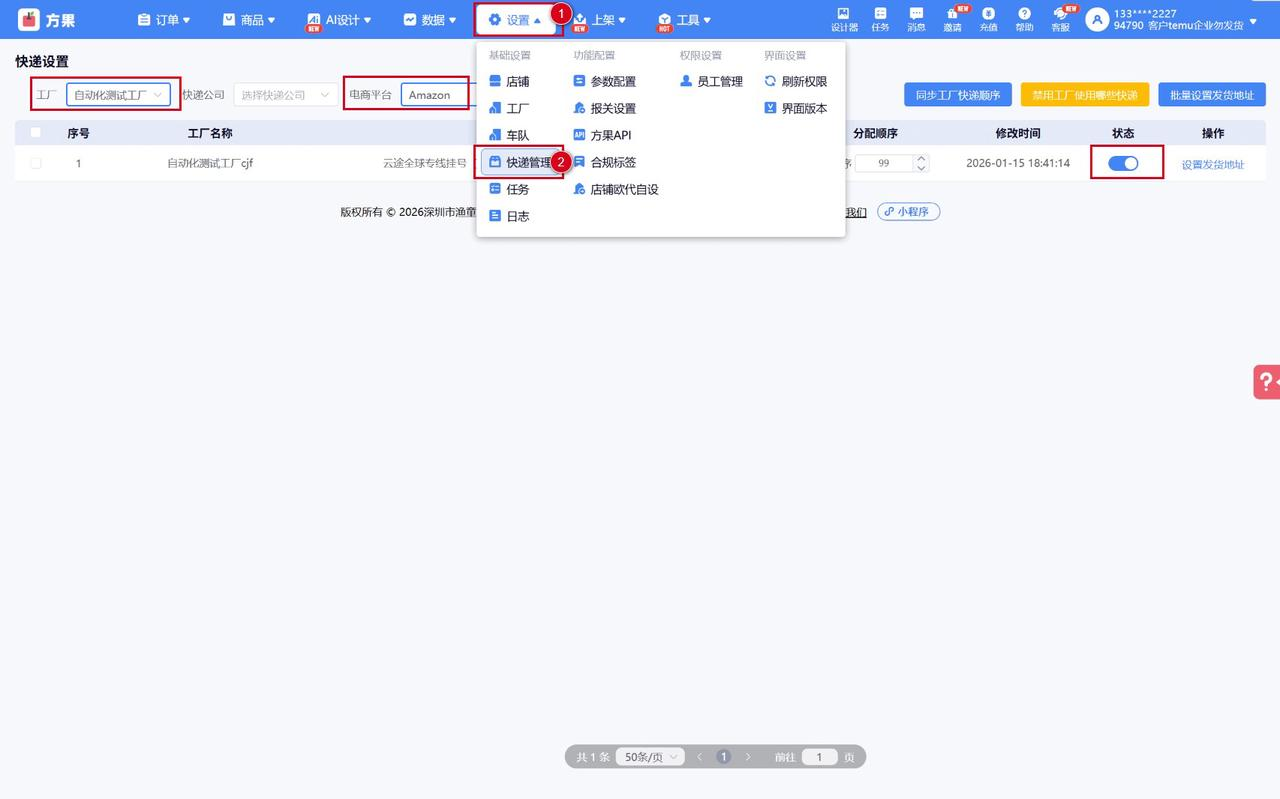Click the 刷新权限 refresh icon

(x=770, y=81)
